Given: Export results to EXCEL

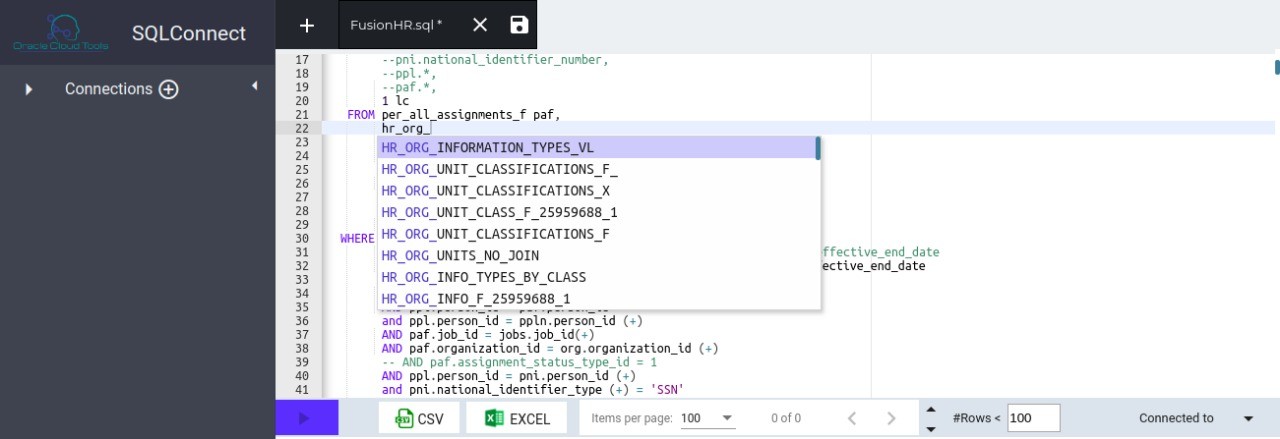Looking at the screenshot, I should [518, 418].
